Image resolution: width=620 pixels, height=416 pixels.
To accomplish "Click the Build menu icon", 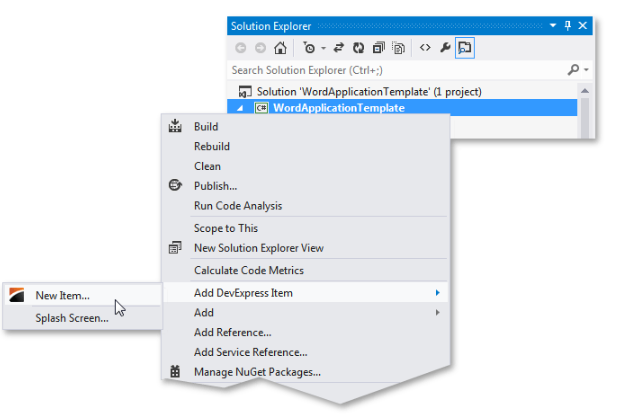I will click(x=175, y=126).
